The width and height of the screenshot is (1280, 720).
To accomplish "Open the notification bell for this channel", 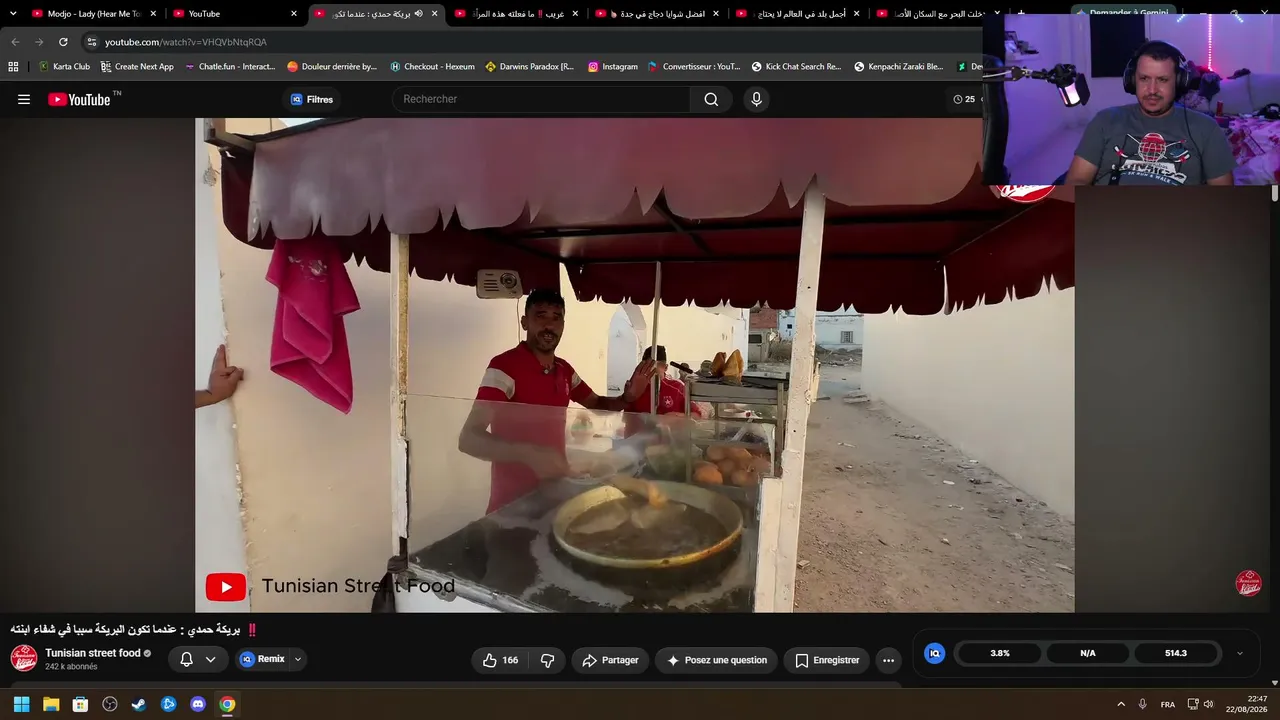I will pos(186,660).
